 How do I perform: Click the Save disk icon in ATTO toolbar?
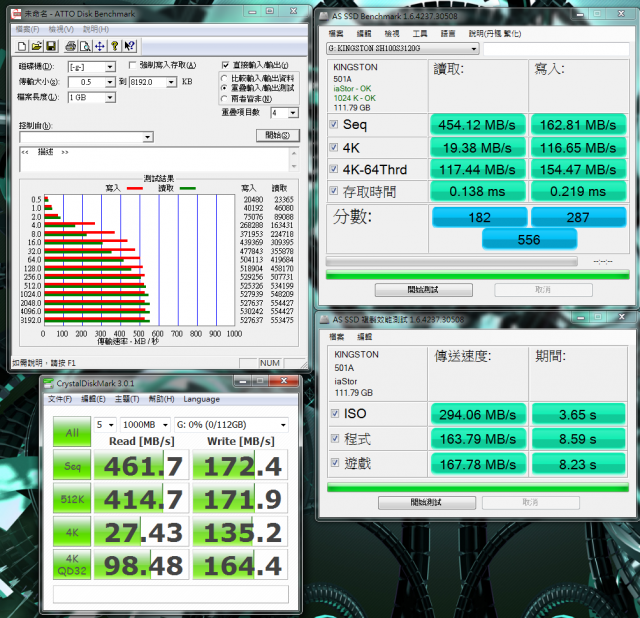coord(51,46)
